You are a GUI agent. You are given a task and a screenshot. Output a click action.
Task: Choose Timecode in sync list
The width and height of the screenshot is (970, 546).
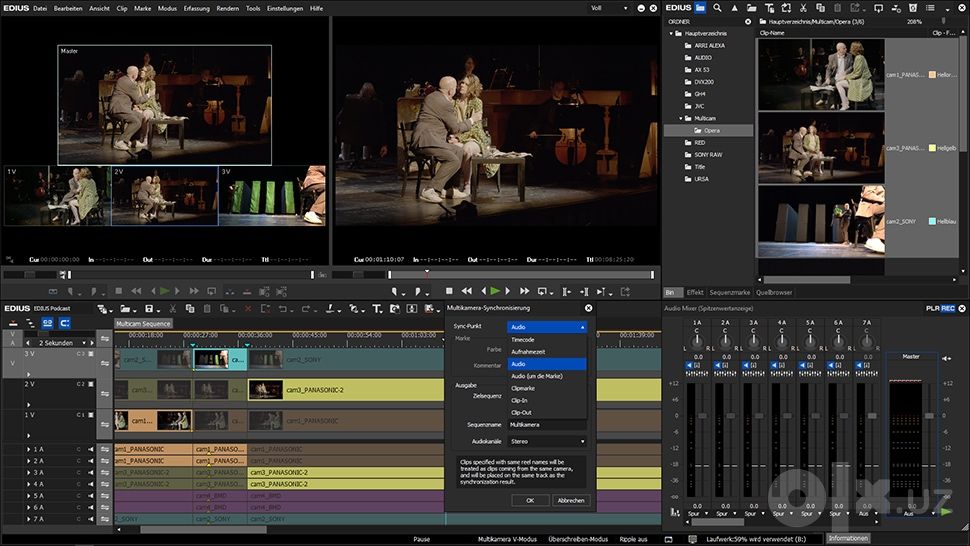547,339
